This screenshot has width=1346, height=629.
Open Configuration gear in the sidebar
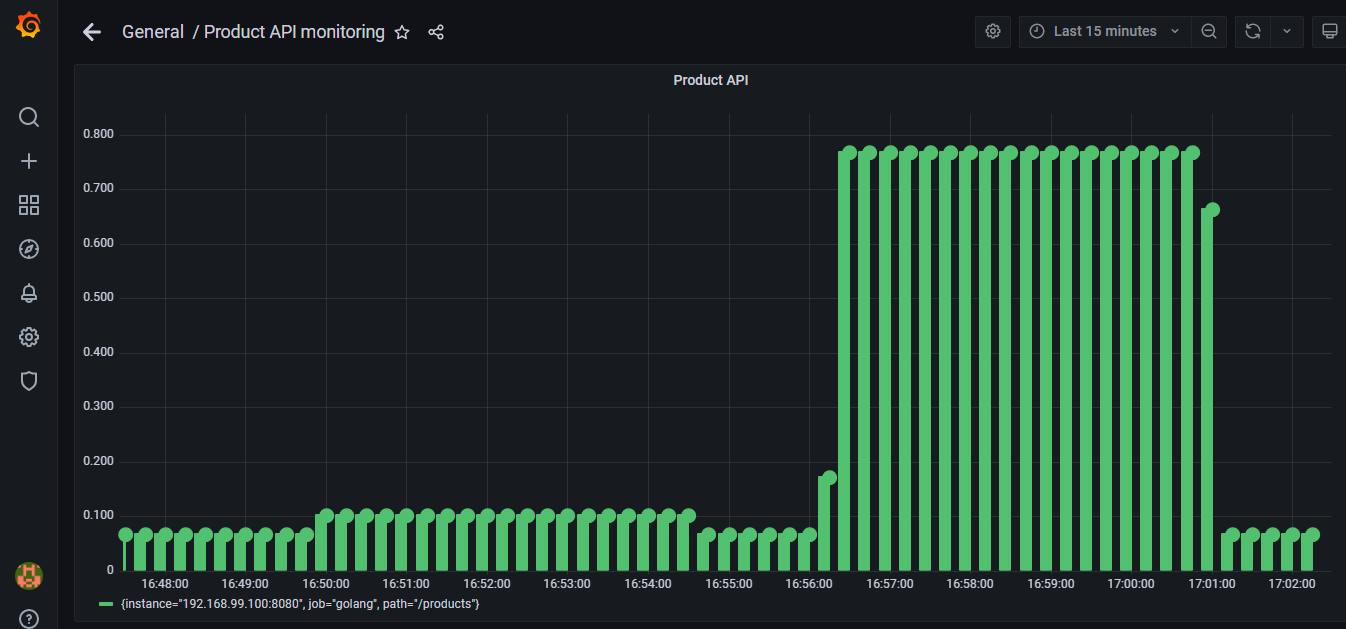click(x=29, y=337)
